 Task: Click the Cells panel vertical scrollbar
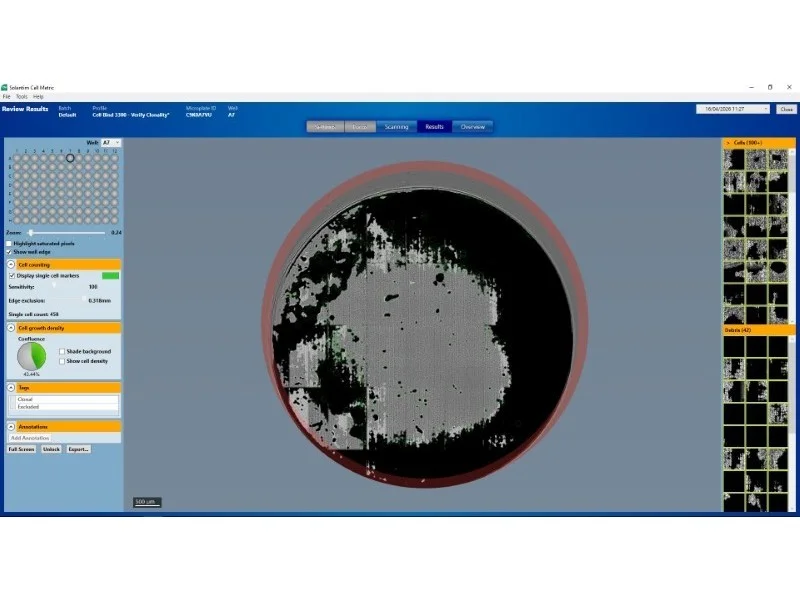coord(792,235)
